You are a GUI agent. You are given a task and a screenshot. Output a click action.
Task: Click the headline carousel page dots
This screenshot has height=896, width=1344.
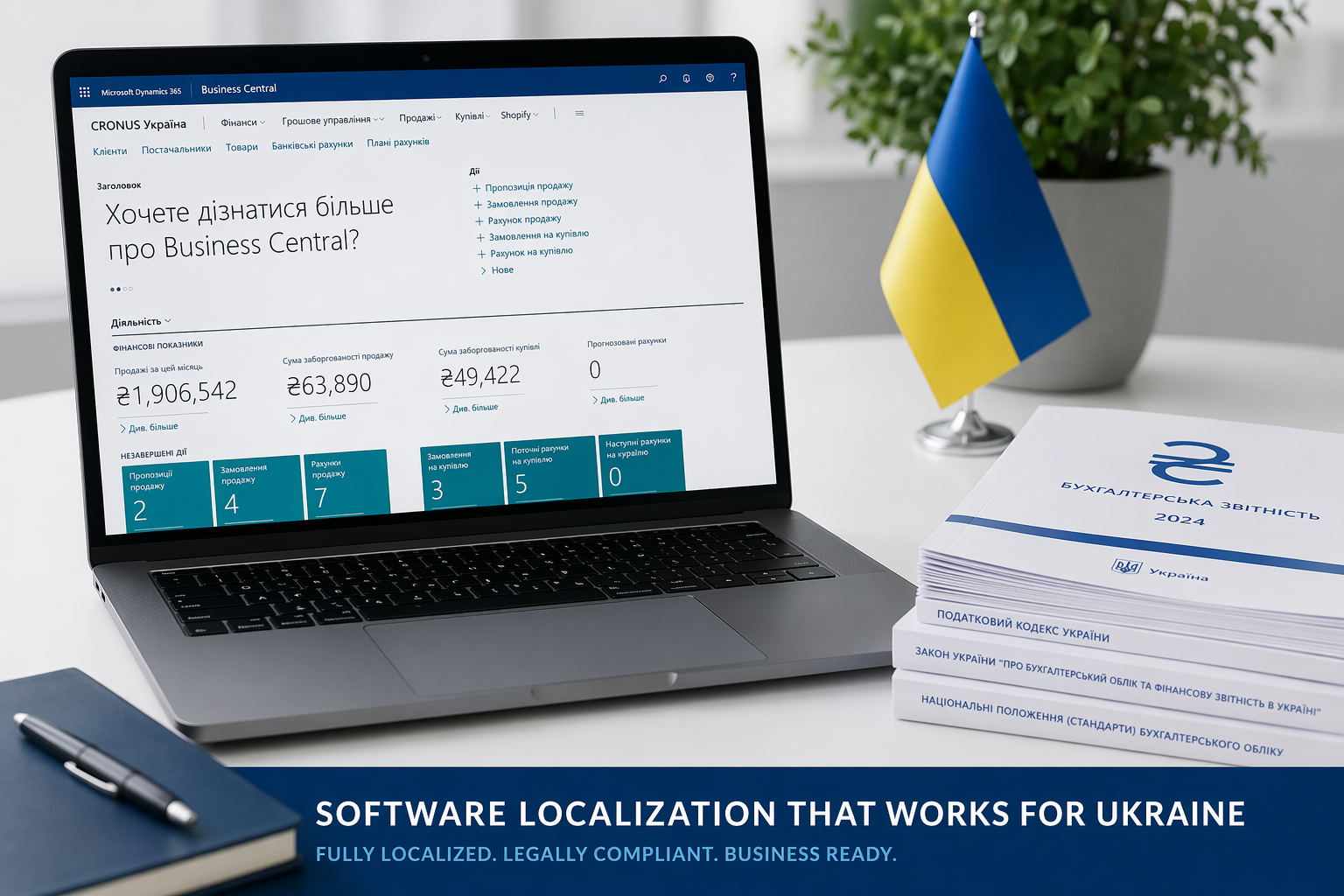122,289
